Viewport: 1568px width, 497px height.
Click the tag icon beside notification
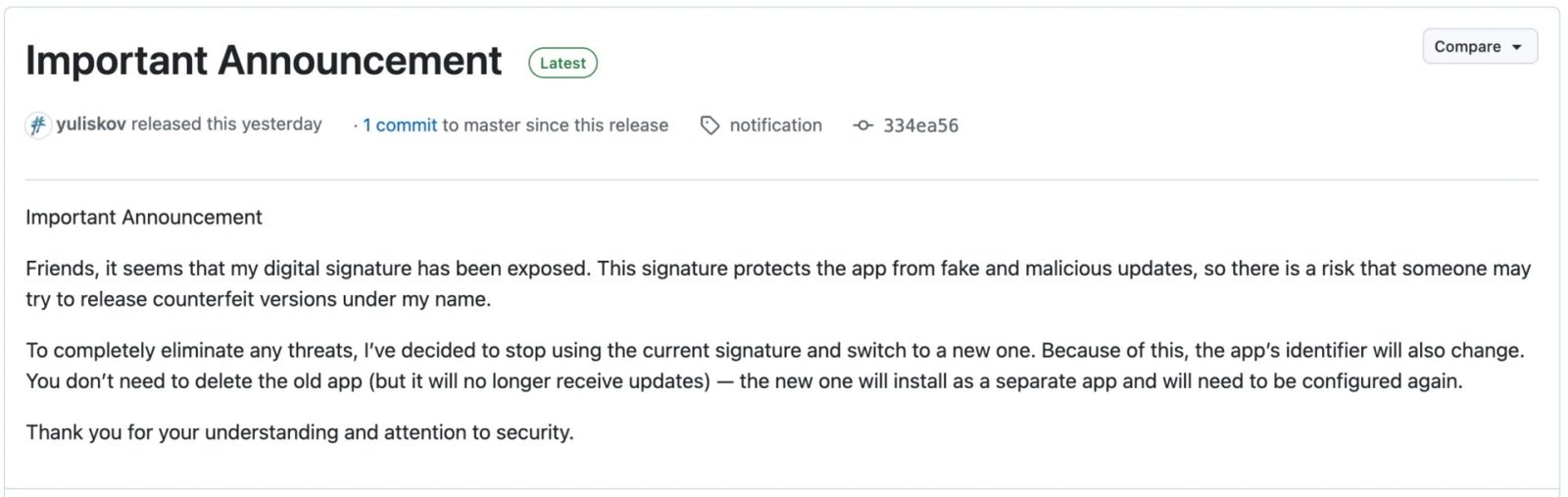[710, 125]
